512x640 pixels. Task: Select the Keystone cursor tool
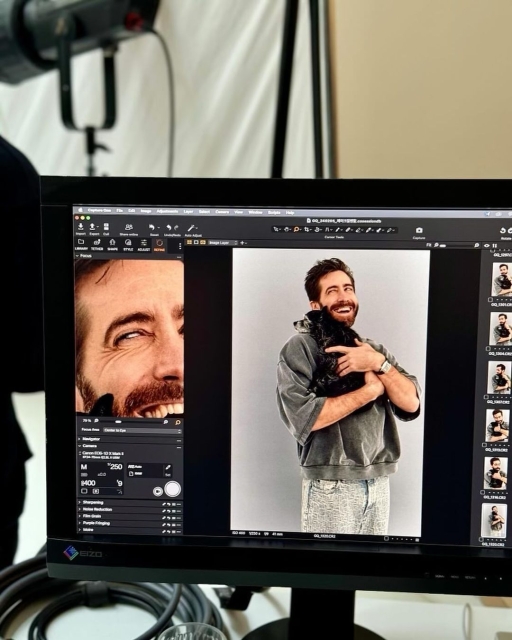tap(327, 230)
